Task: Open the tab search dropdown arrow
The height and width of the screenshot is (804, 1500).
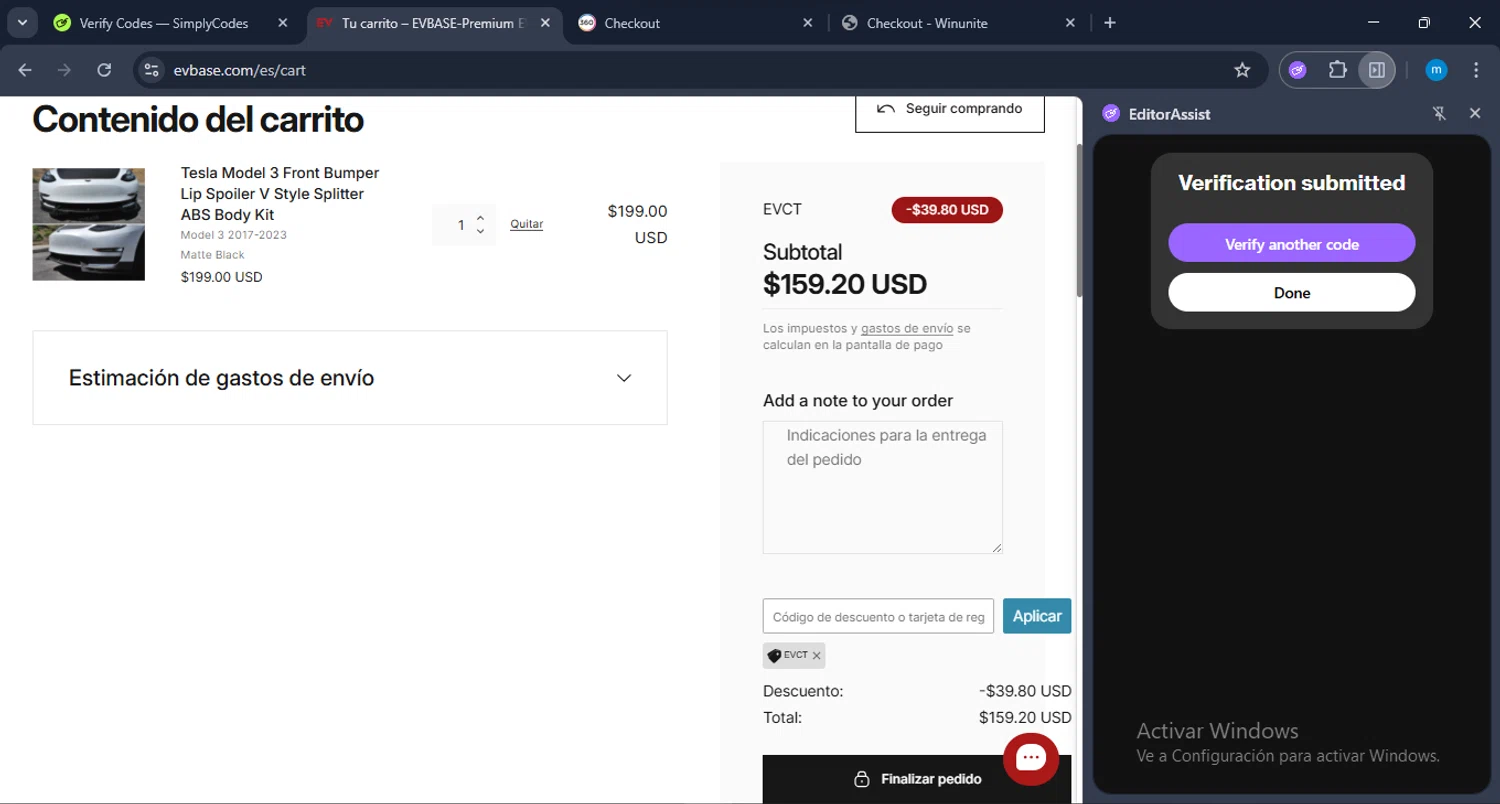Action: click(22, 22)
